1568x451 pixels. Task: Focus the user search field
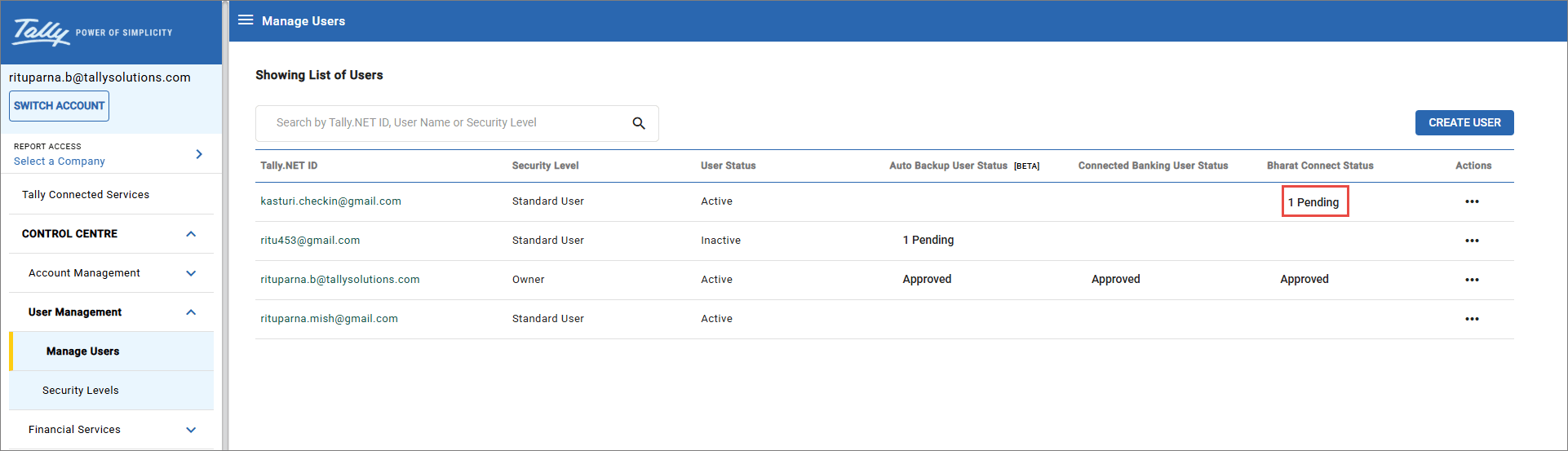[x=441, y=123]
